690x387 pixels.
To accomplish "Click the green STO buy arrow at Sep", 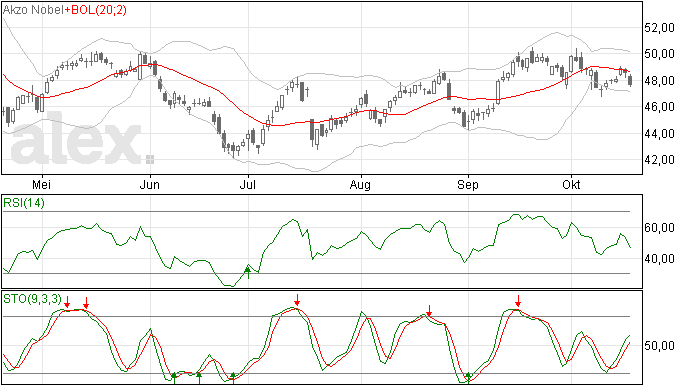I will (469, 378).
